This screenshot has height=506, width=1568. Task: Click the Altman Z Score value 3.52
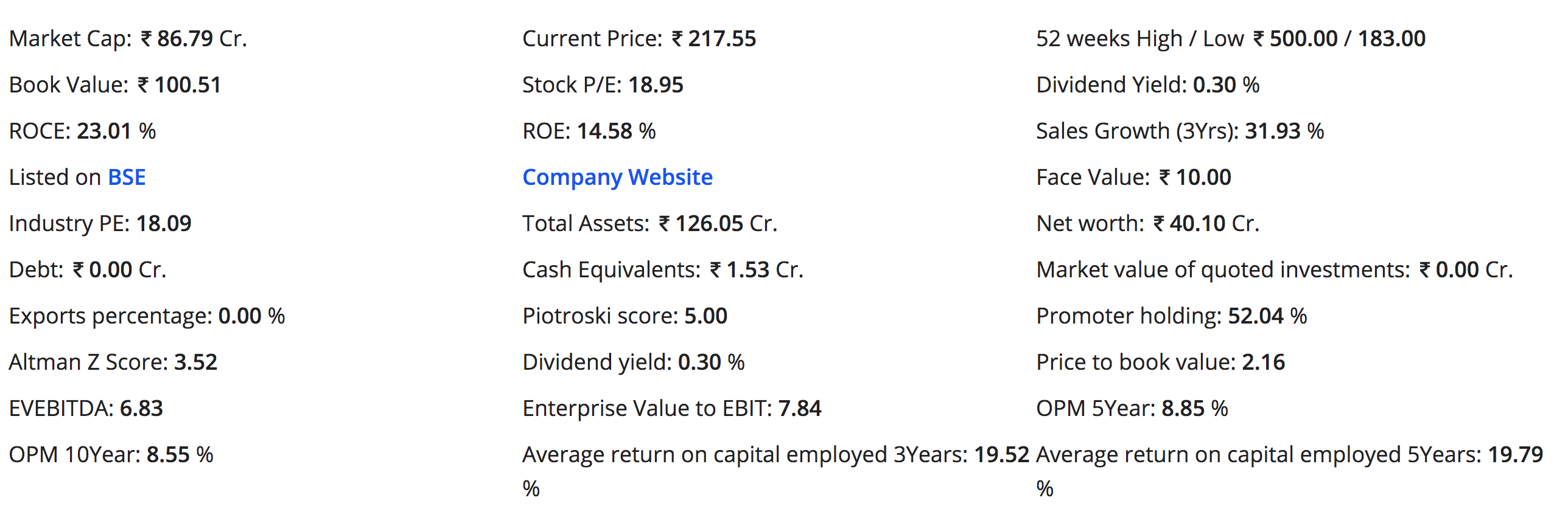[x=195, y=362]
